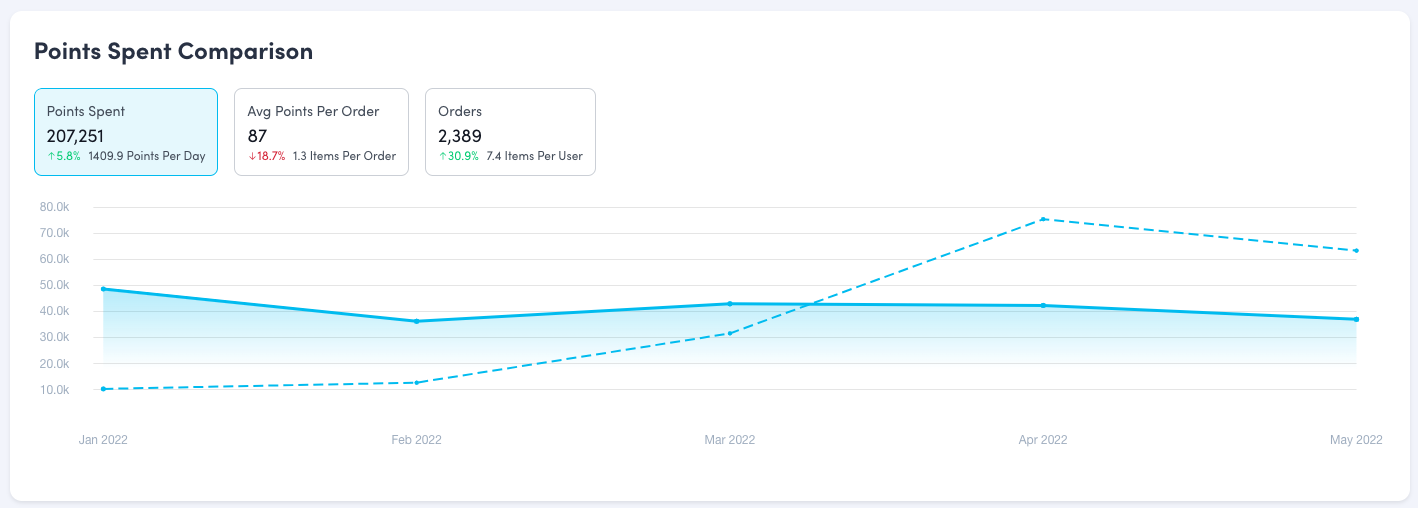Click the Mar 2022 x-axis label
Image resolution: width=1418 pixels, height=508 pixels.
pyautogui.click(x=730, y=440)
